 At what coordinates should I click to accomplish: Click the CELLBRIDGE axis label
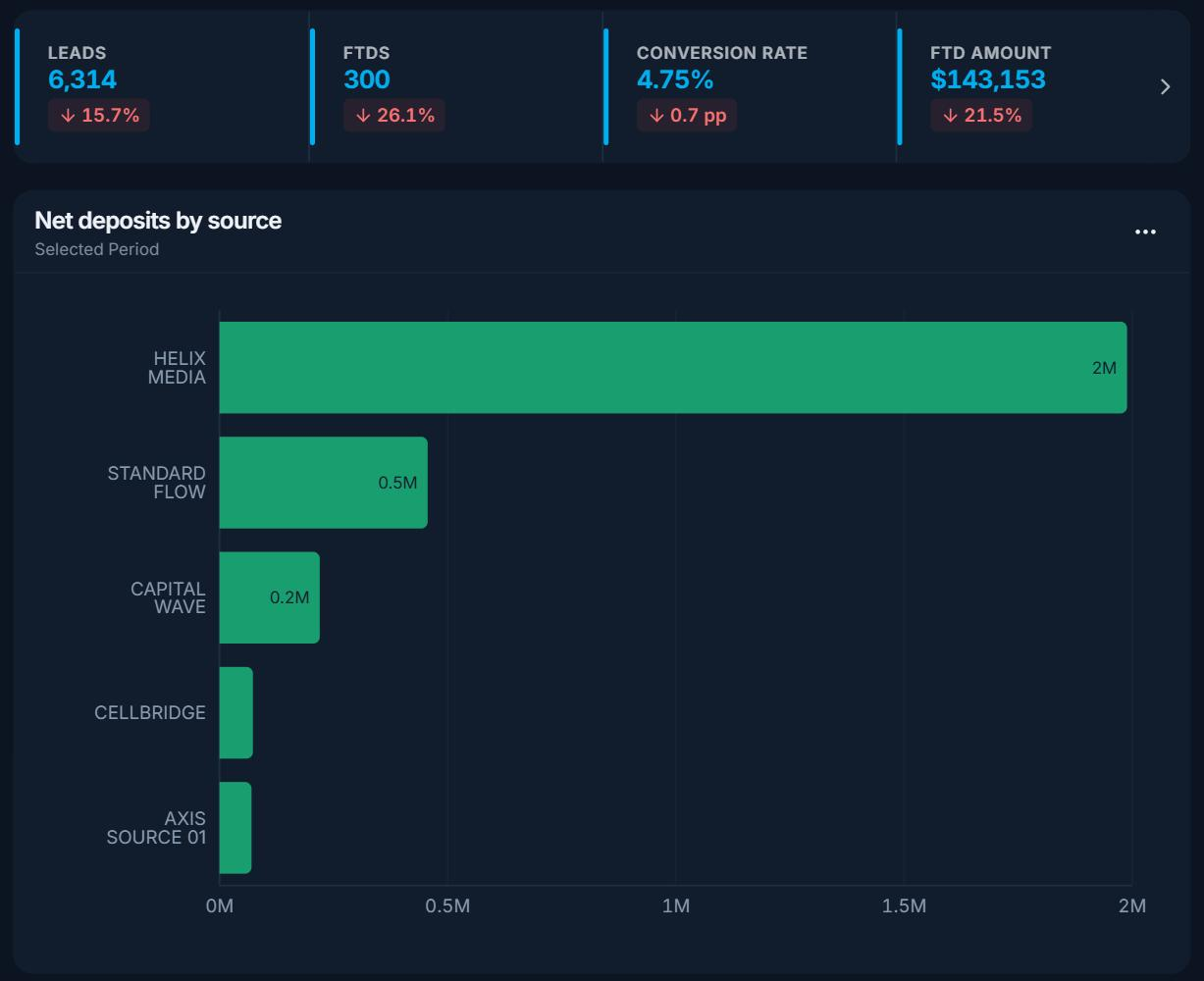(150, 713)
